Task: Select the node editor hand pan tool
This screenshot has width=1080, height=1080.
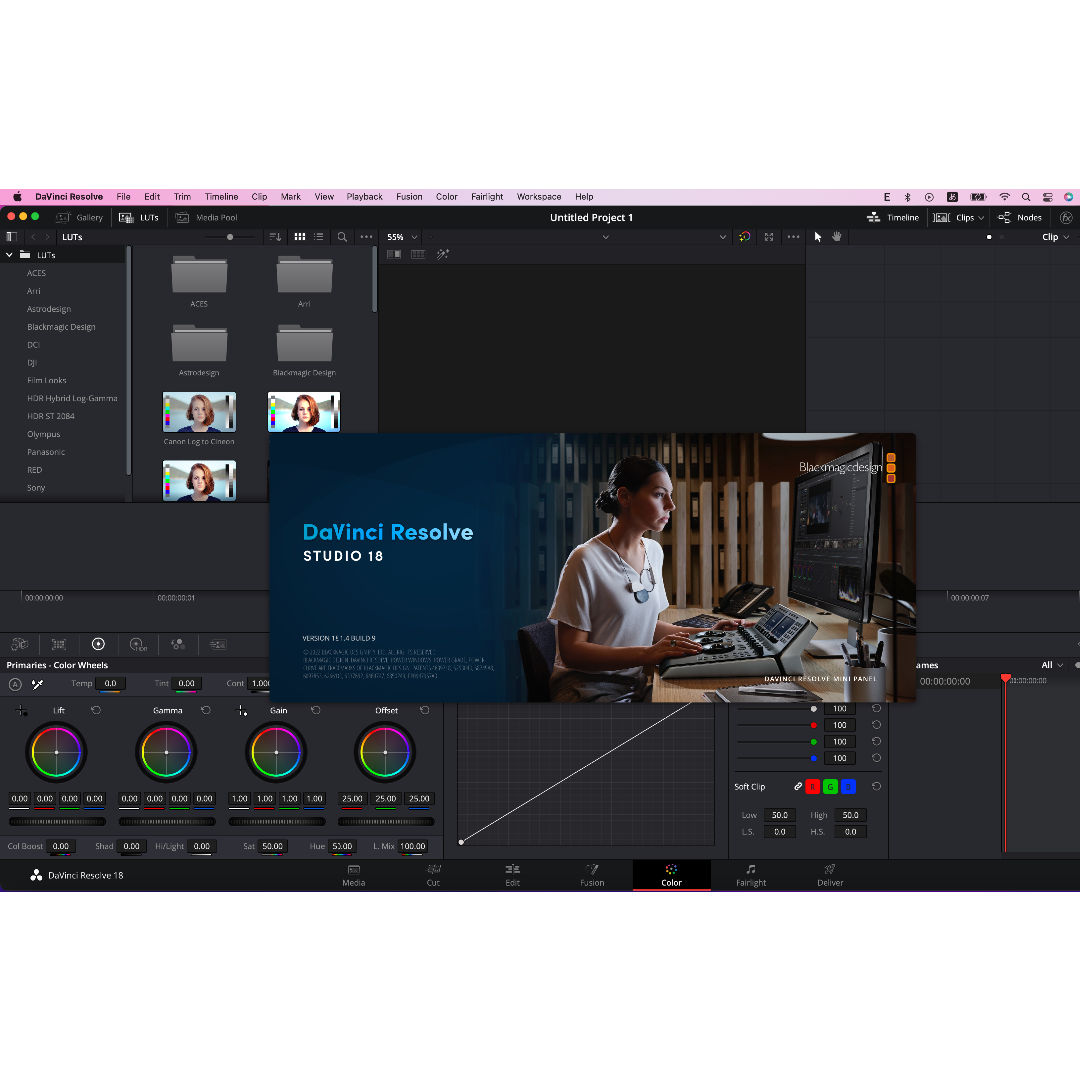Action: pos(837,237)
